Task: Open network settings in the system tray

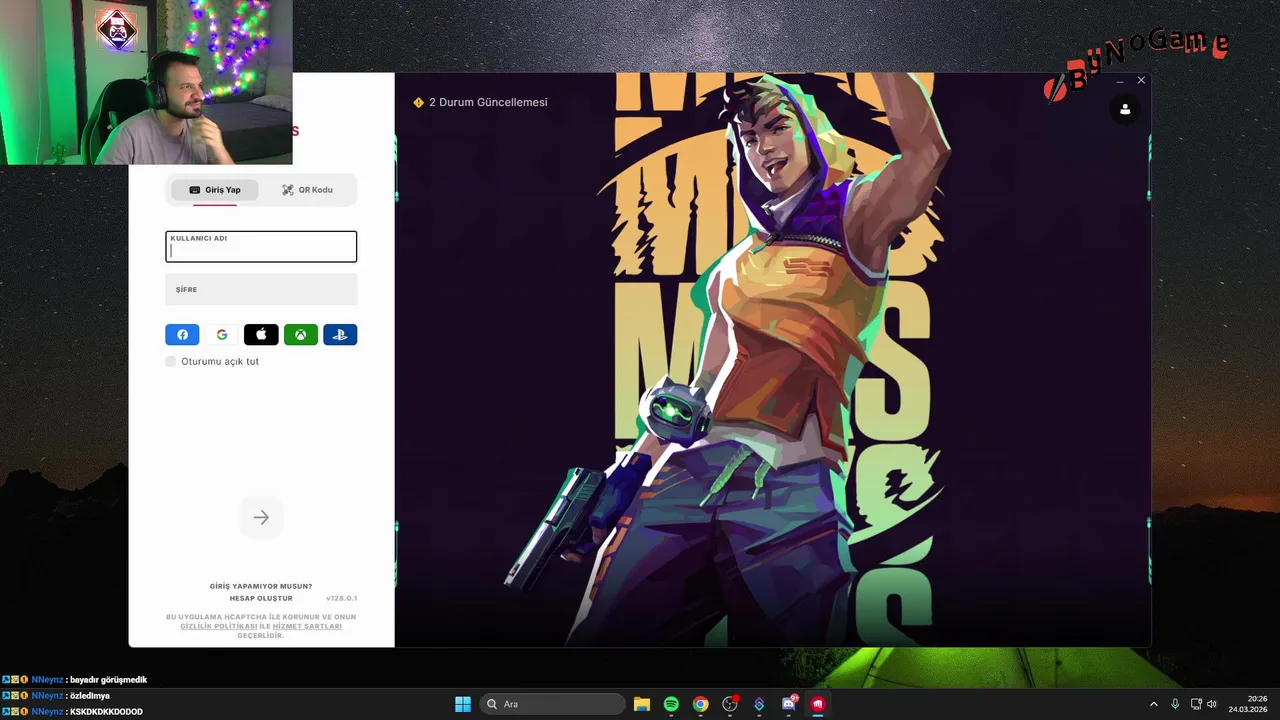Action: pos(1196,704)
